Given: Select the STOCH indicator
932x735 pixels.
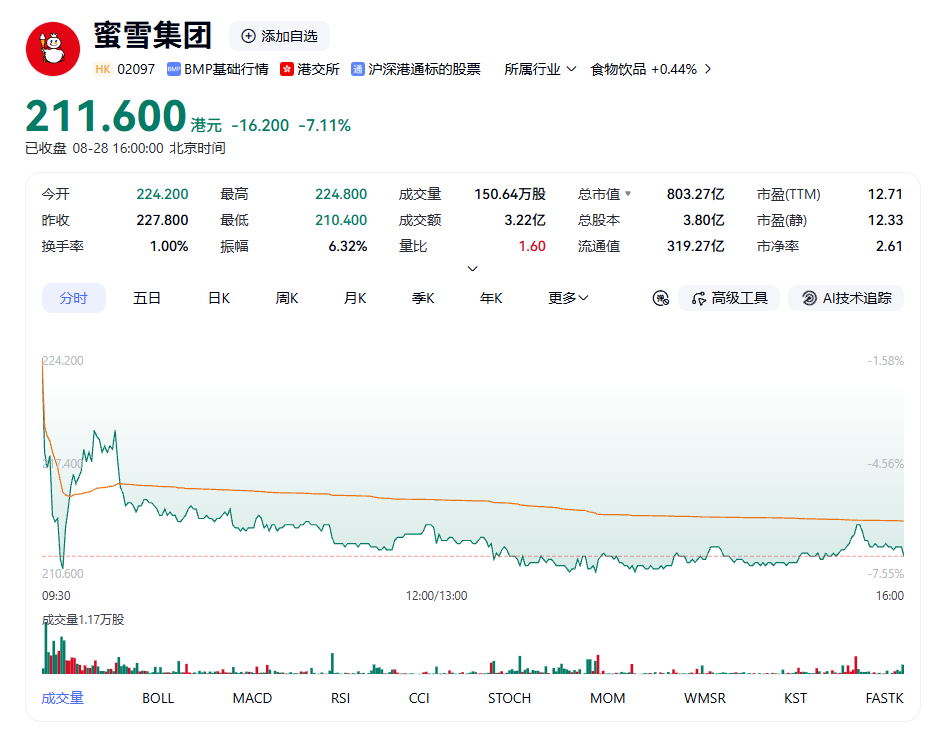Looking at the screenshot, I should pos(509,698).
